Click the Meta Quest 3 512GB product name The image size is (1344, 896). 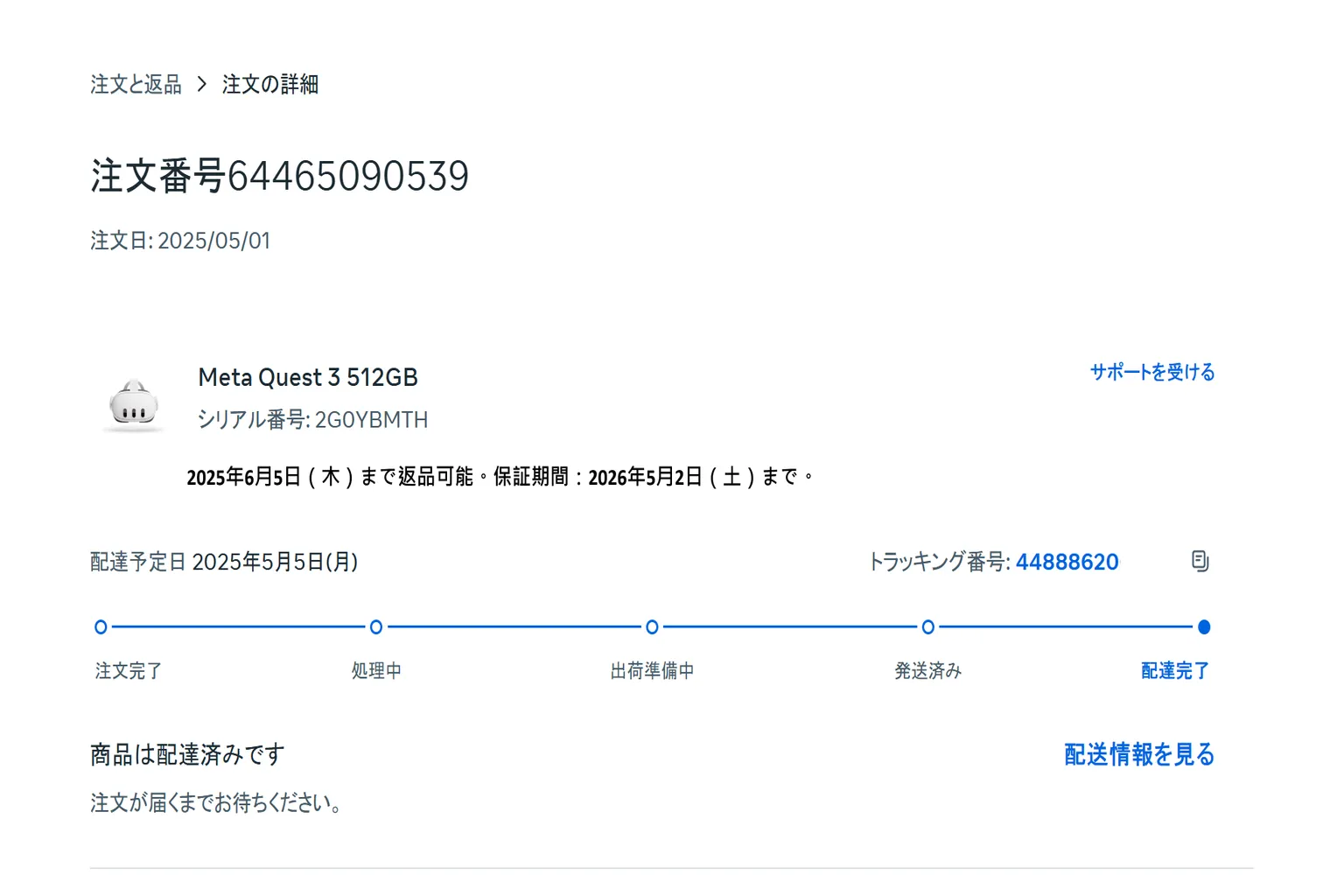pyautogui.click(x=308, y=377)
